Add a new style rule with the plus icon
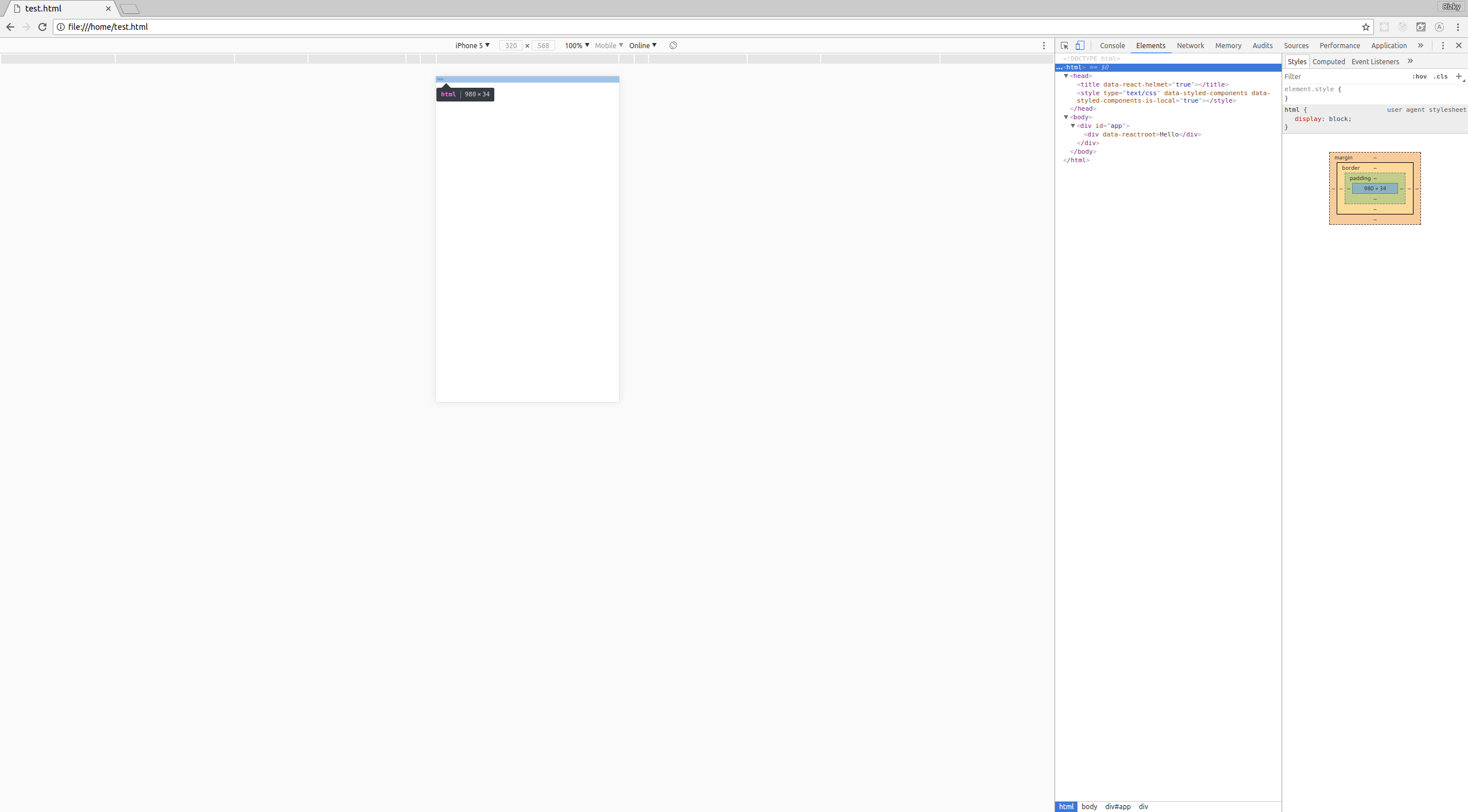1468x812 pixels. (1458, 76)
